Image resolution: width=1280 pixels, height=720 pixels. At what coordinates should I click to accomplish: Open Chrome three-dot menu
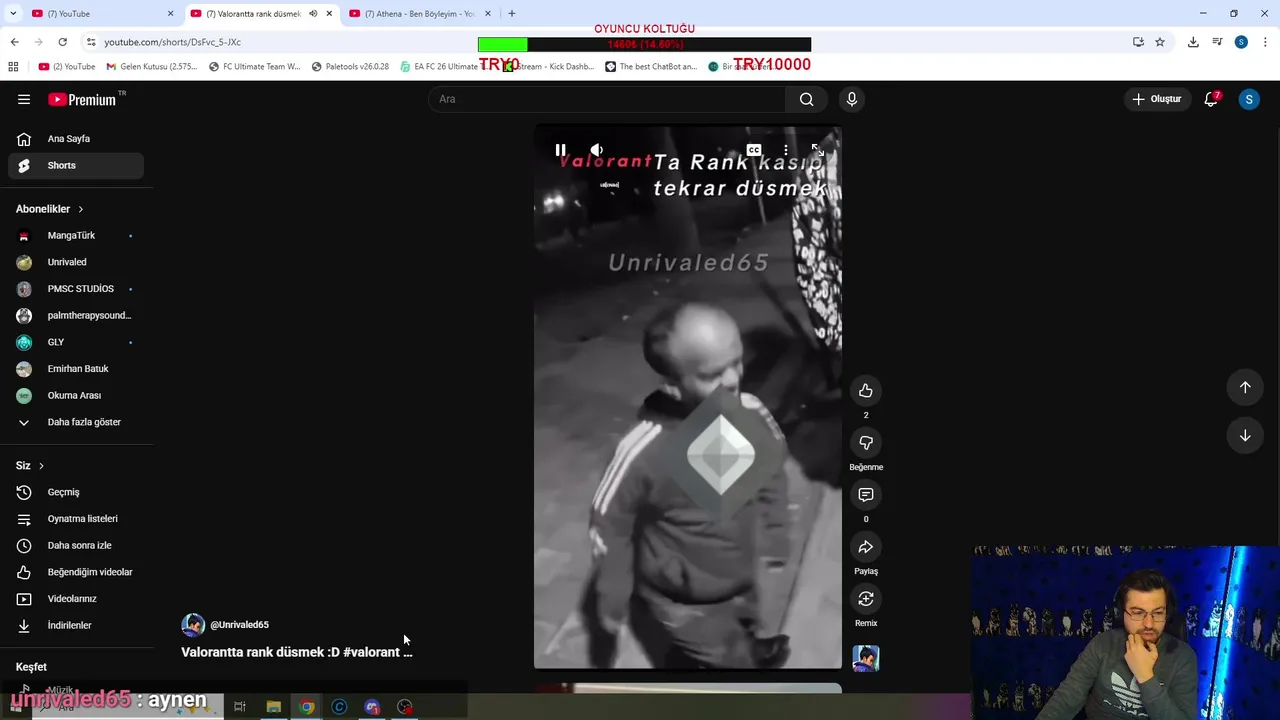click(x=1266, y=42)
